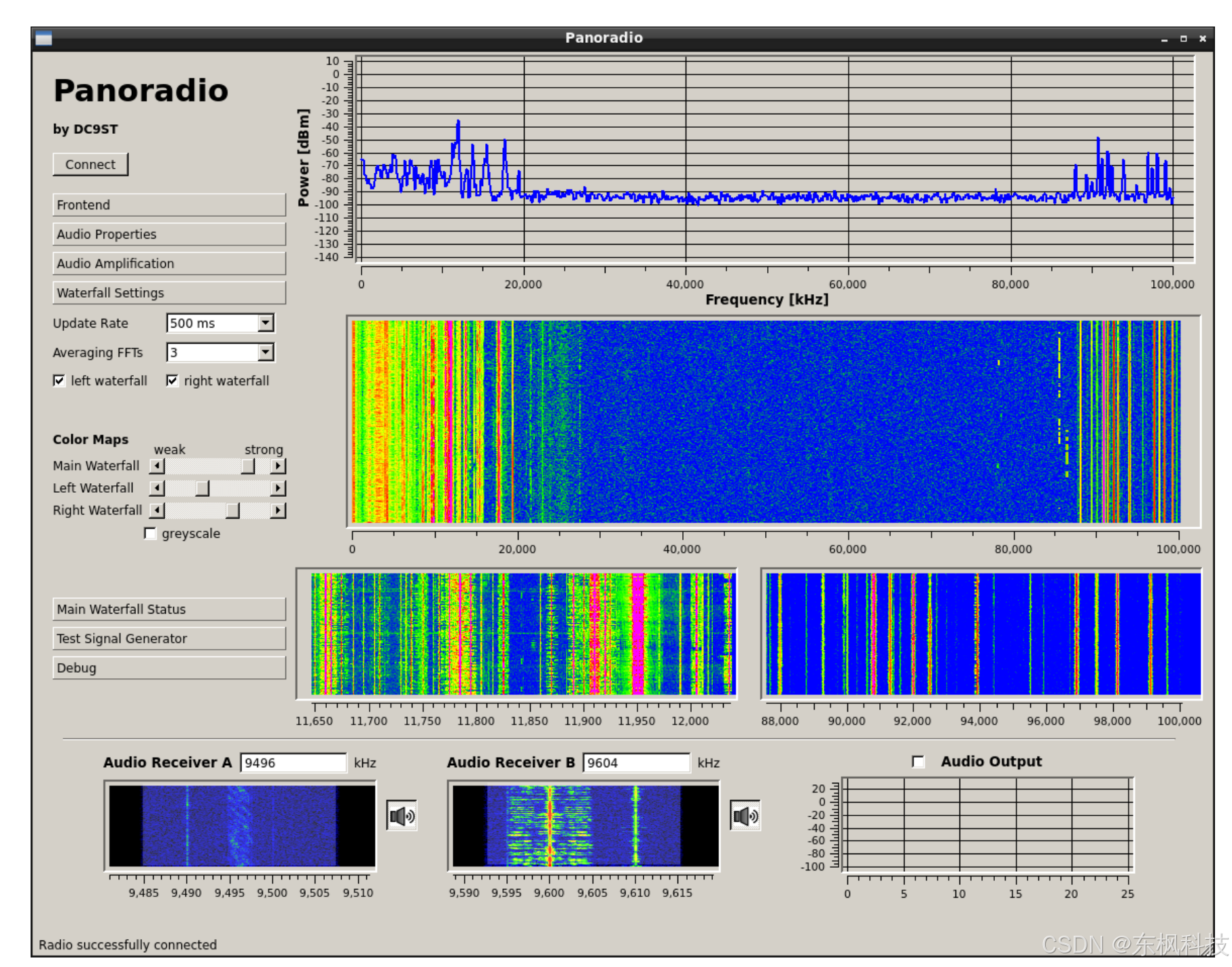The width and height of the screenshot is (1232, 967).
Task: Click Main Waterfall slider right arrow
Action: click(278, 466)
